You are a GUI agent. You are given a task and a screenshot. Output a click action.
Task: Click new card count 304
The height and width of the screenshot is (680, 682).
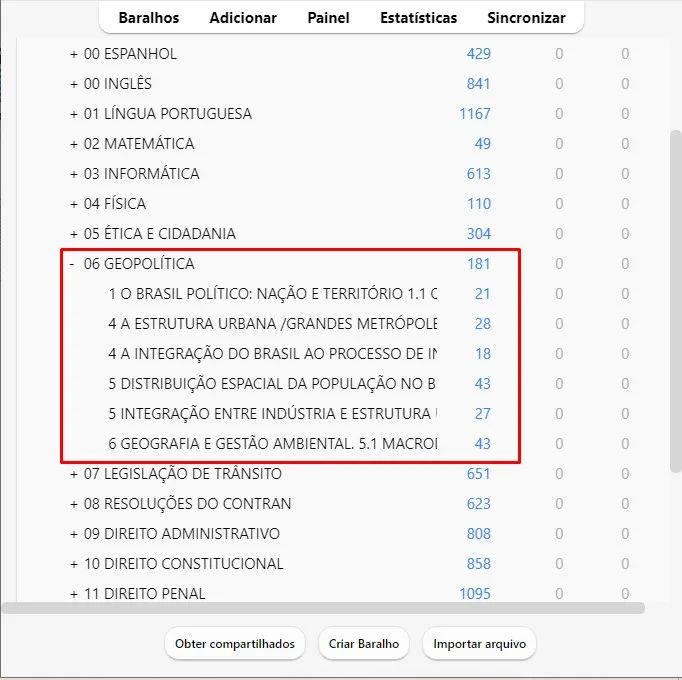(x=478, y=234)
